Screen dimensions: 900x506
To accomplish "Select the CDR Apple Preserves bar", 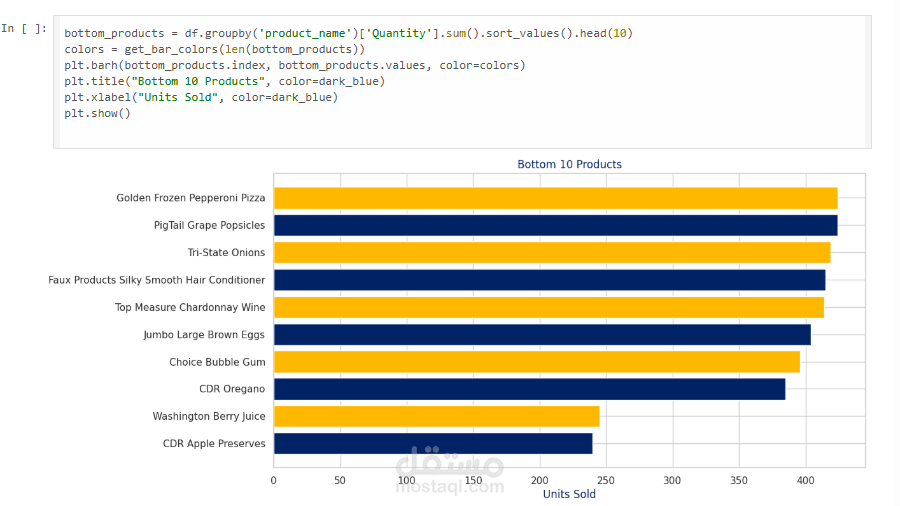I will coord(432,443).
